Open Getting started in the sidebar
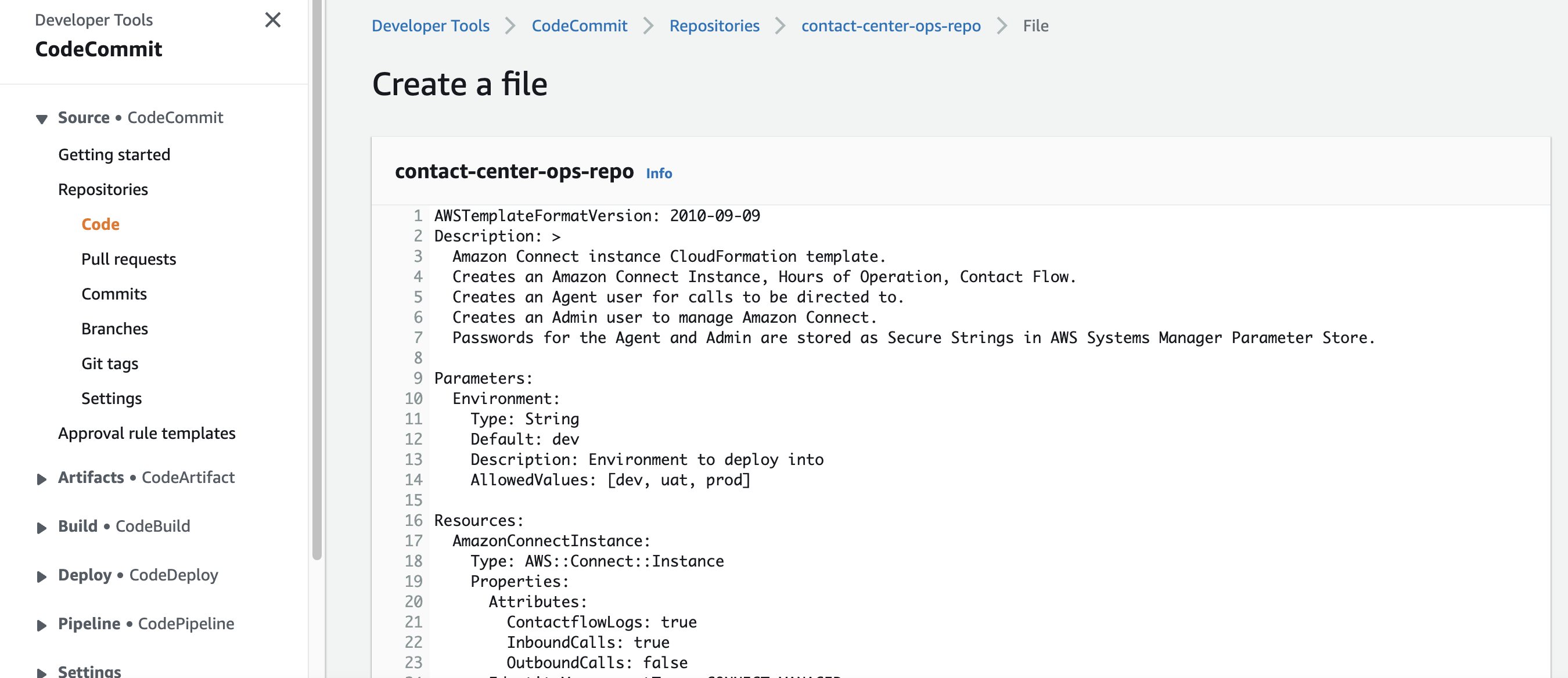1568x678 pixels. point(114,154)
